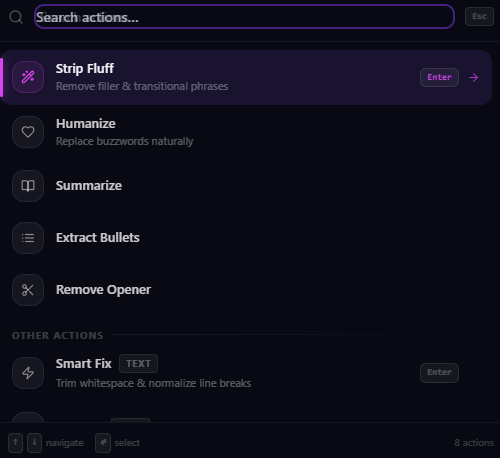Screen dimensions: 500x458
Task: Click the Smart Fix lightning bolt icon
Action: (x=28, y=373)
